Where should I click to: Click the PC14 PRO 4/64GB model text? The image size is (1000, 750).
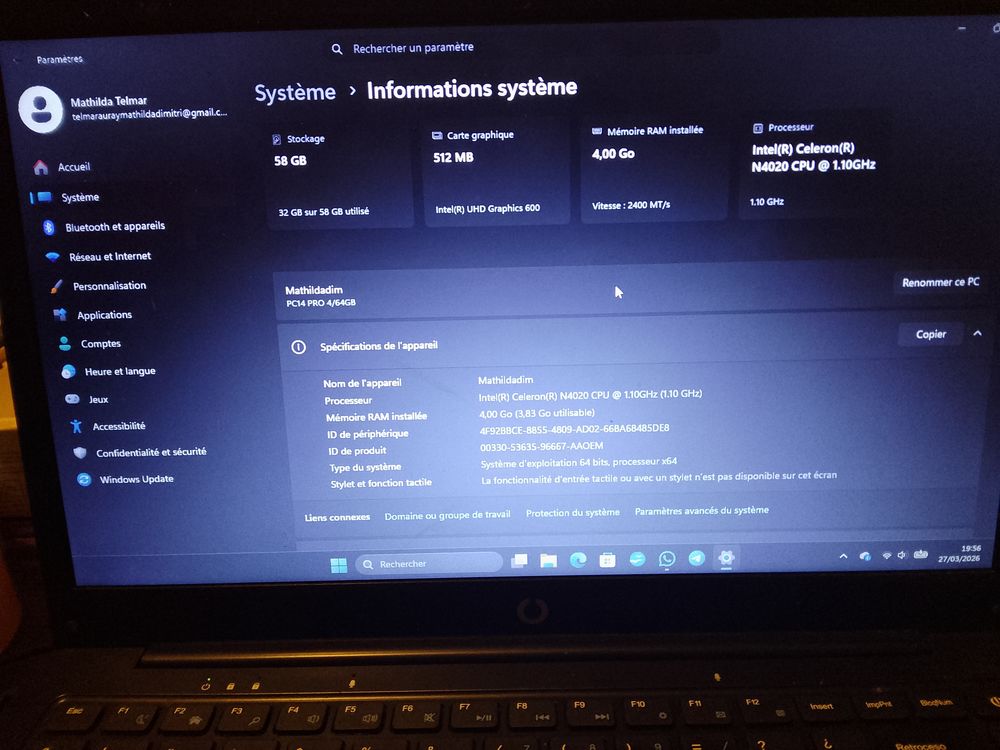tap(321, 303)
